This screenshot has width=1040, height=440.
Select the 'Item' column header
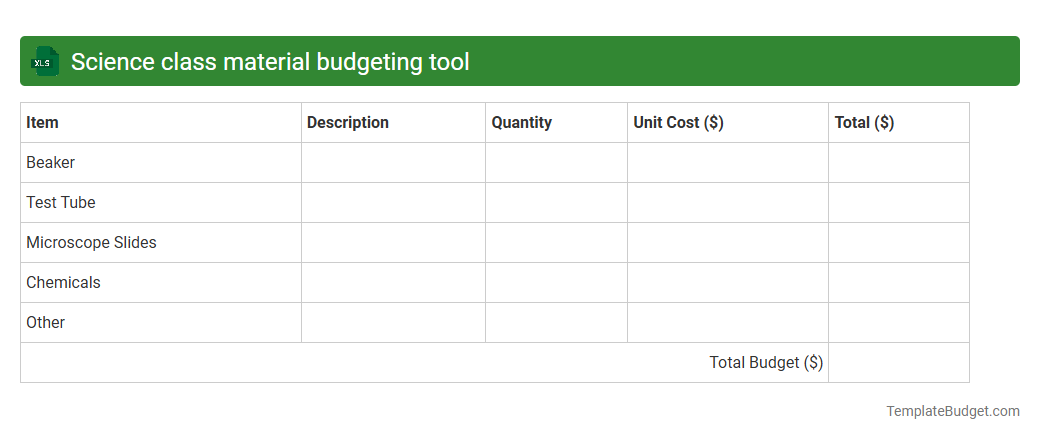pos(161,123)
